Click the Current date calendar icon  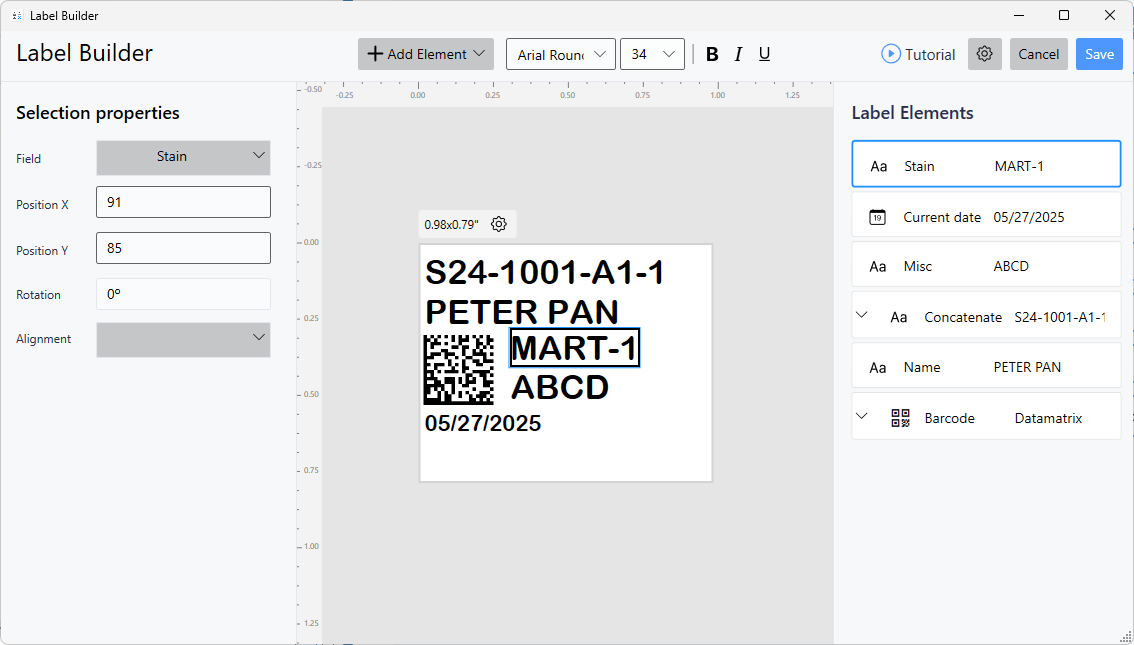tap(877, 217)
